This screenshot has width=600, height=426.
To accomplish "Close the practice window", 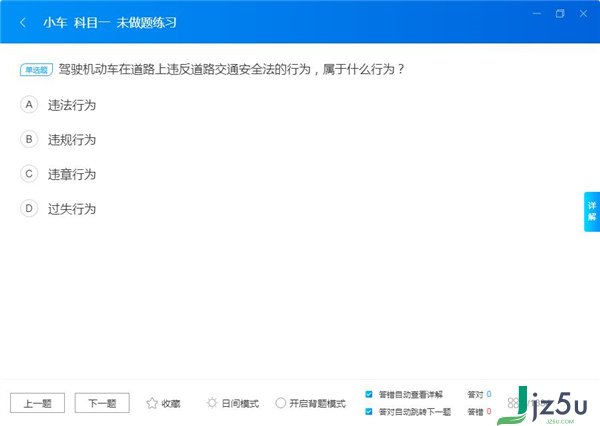I will click(x=583, y=14).
